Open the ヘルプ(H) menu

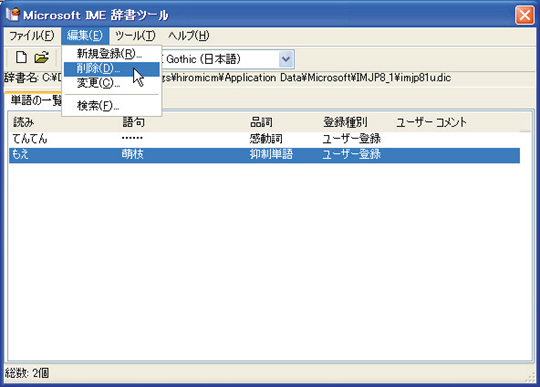(189, 35)
